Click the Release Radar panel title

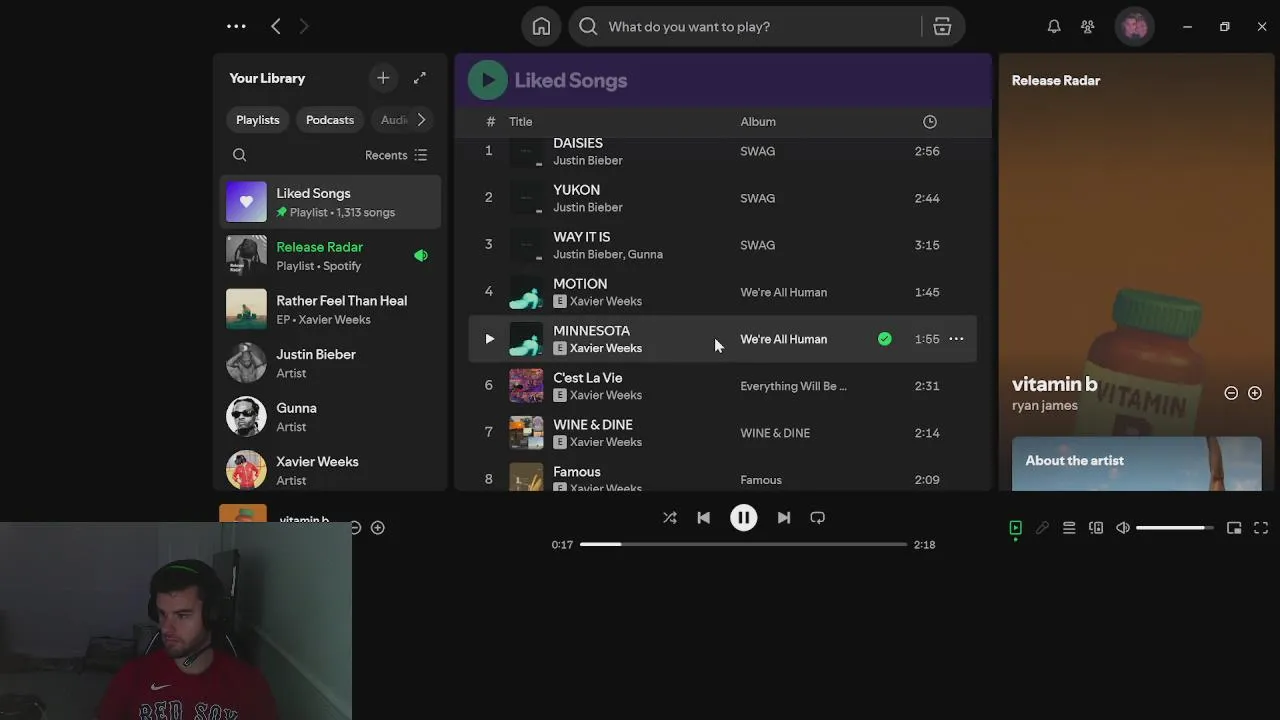(x=1056, y=81)
